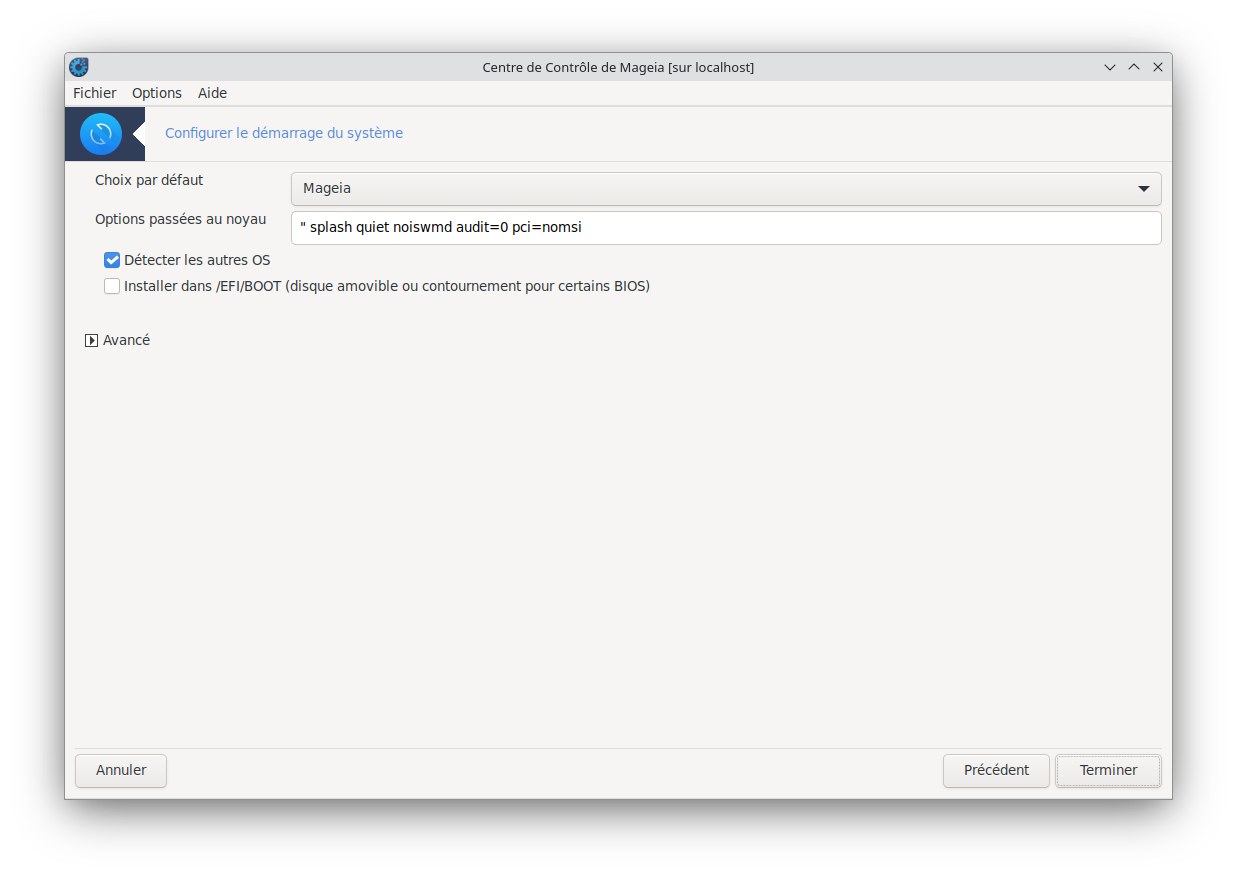Enable Installer dans /EFI/BOOT checkbox
The width and height of the screenshot is (1237, 876).
112,286
